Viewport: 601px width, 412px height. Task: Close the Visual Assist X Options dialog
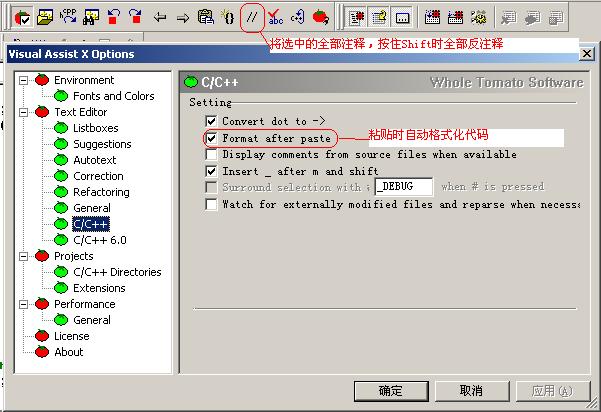[x=586, y=54]
